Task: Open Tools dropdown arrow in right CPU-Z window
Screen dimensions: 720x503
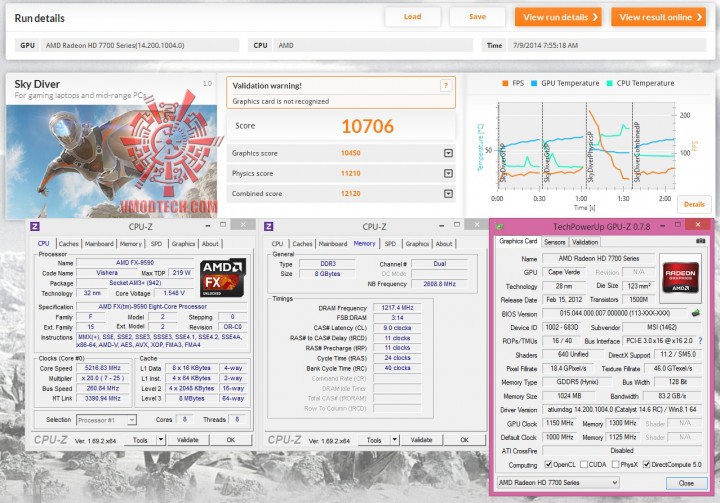Action: pyautogui.click(x=394, y=440)
